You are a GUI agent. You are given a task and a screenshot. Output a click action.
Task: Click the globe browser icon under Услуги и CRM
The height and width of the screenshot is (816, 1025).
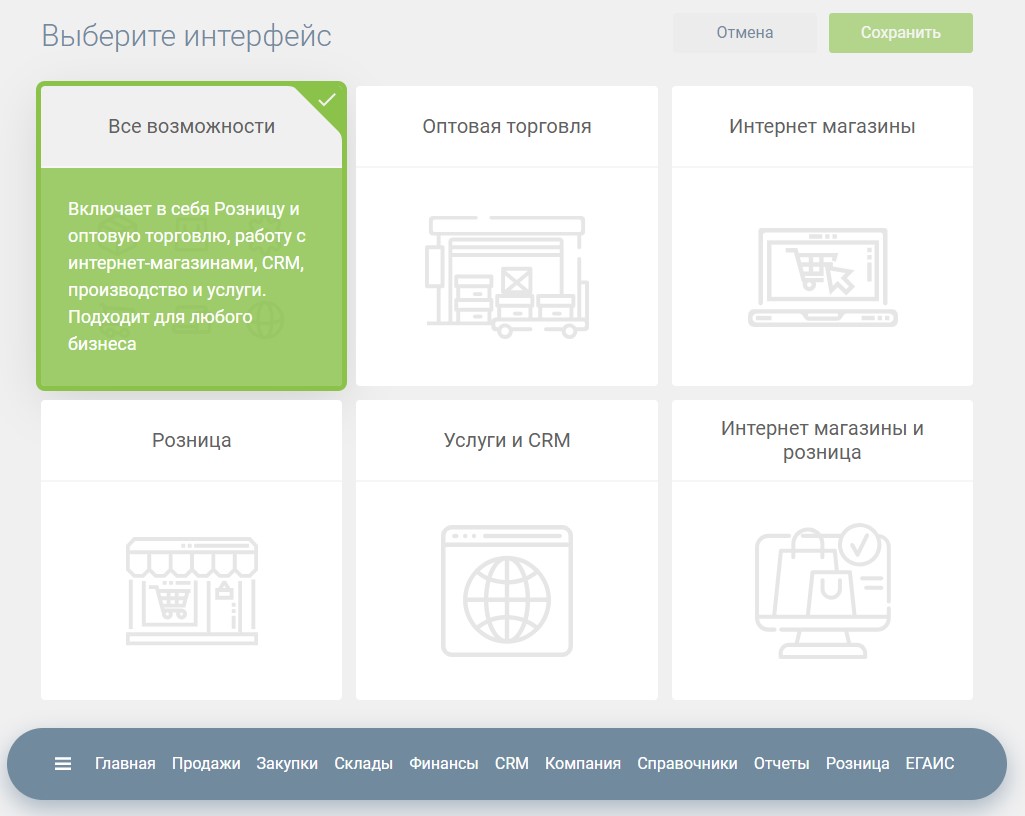click(507, 591)
